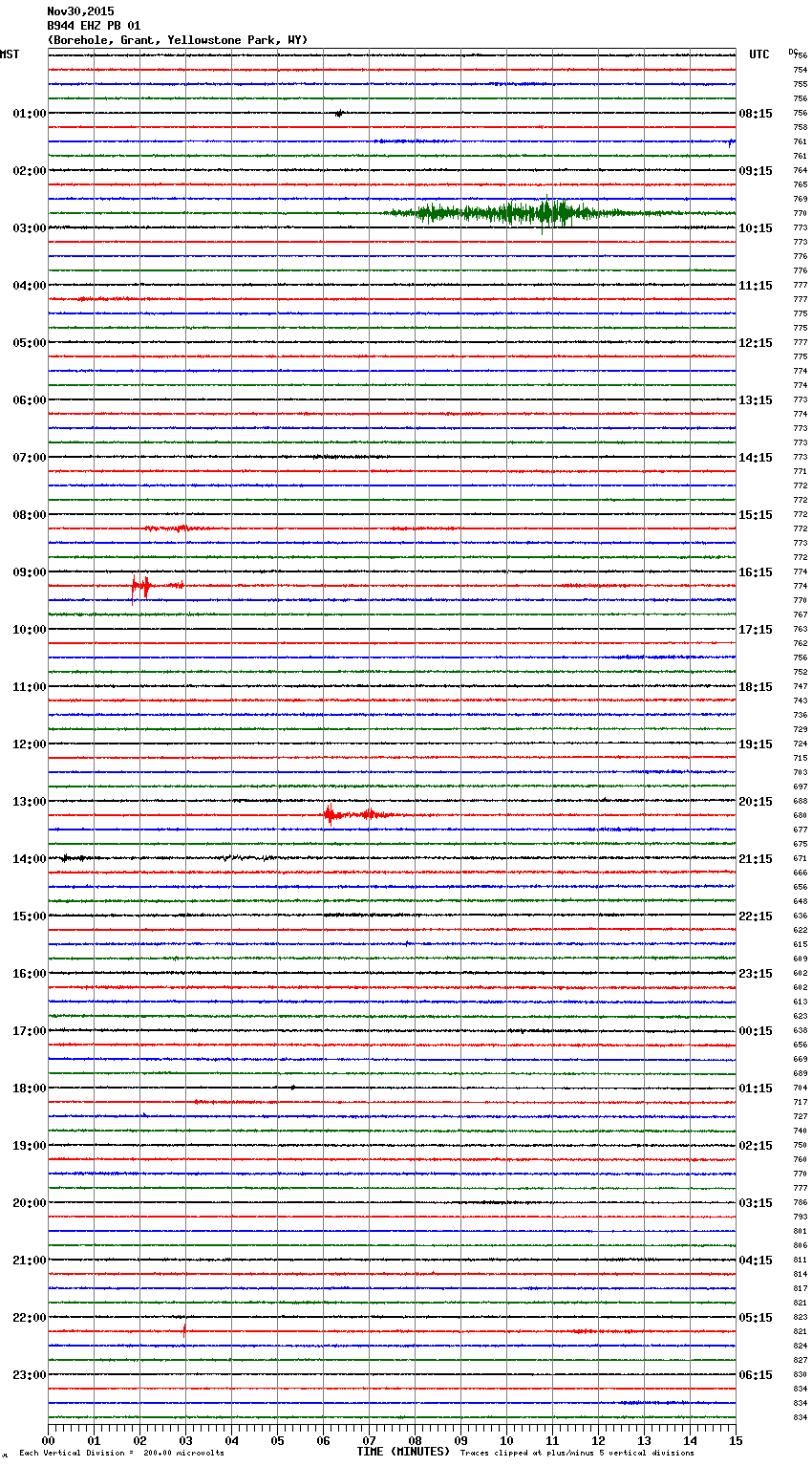Select the 04:00 MST time label

30,286
